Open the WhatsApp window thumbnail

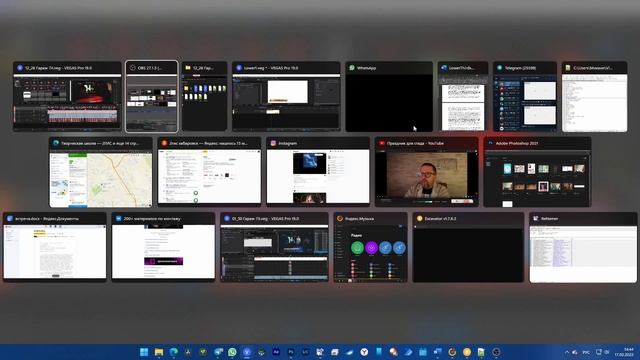click(x=389, y=96)
